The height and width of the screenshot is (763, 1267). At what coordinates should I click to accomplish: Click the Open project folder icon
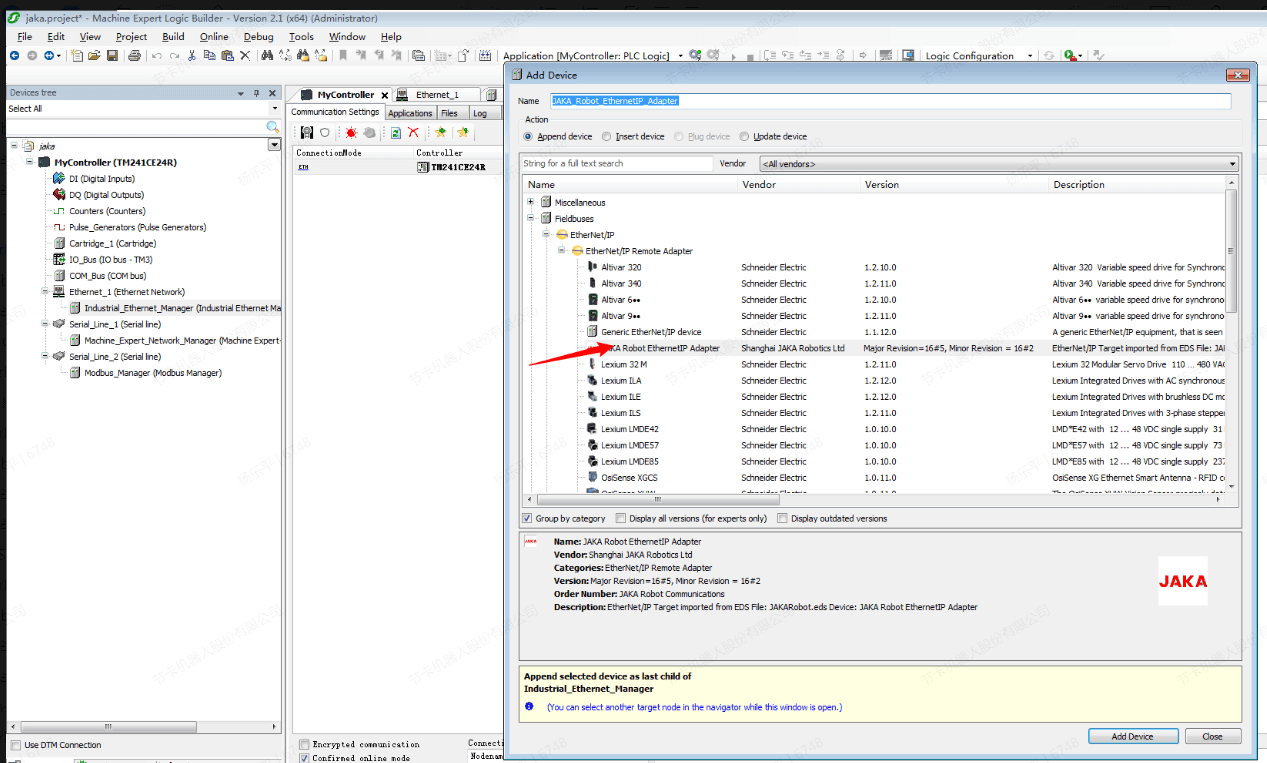[94, 56]
